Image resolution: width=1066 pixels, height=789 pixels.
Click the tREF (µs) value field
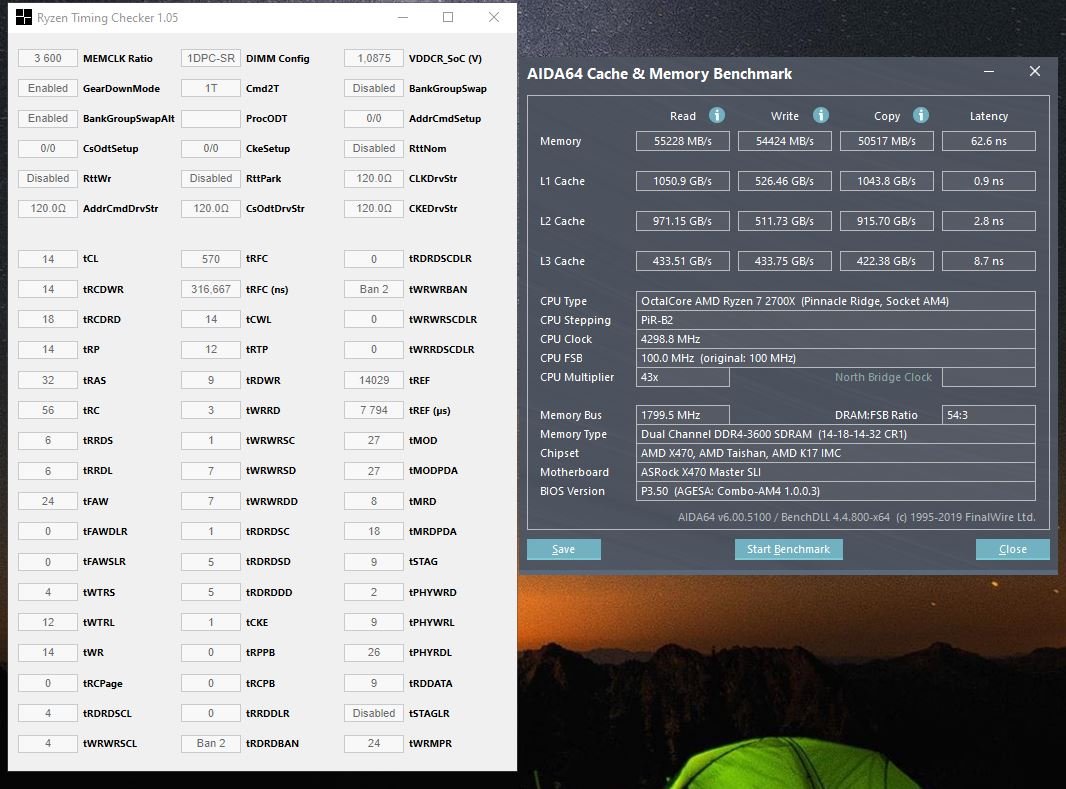point(374,410)
